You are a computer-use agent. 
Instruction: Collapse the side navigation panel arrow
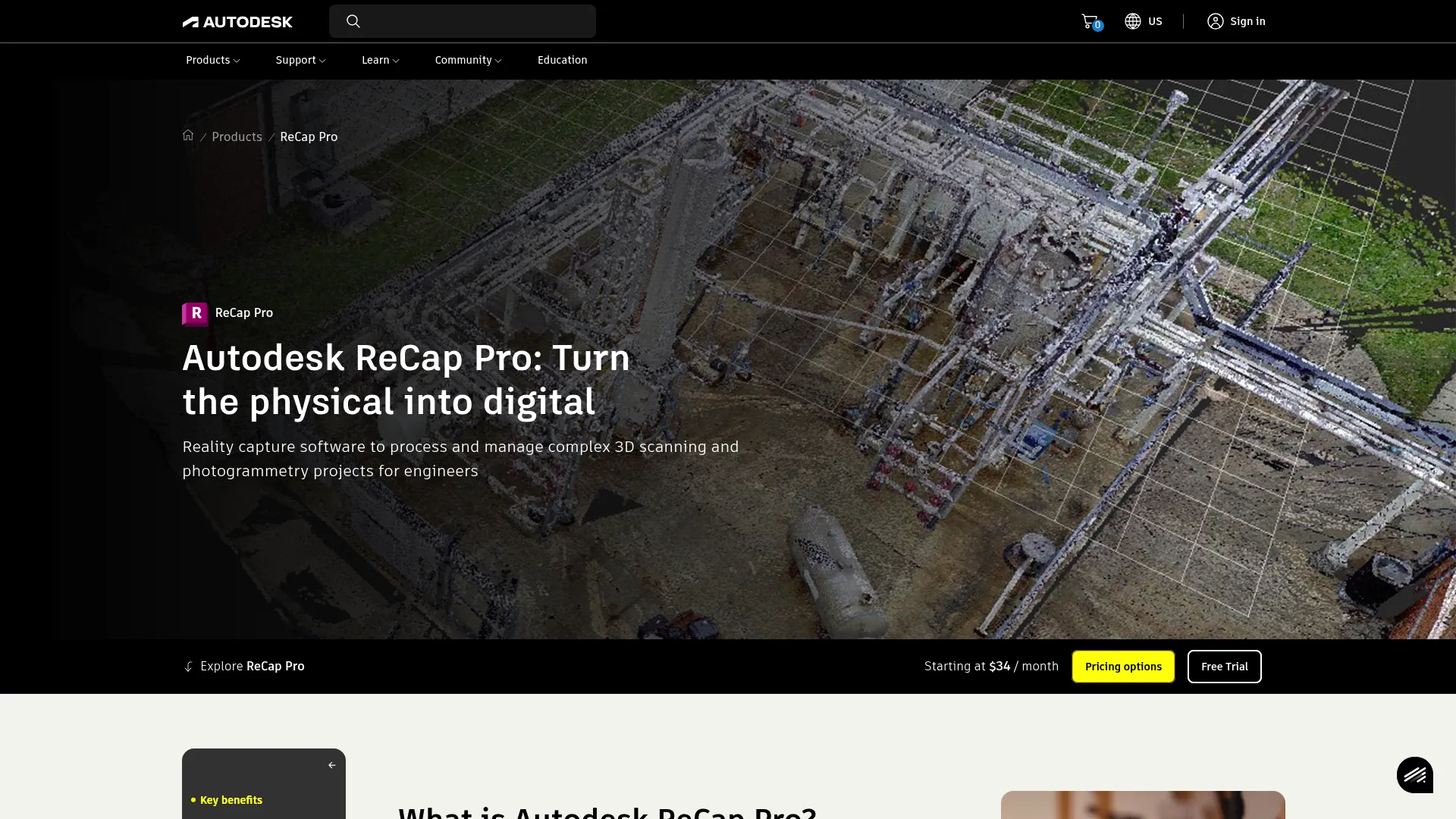click(x=331, y=765)
